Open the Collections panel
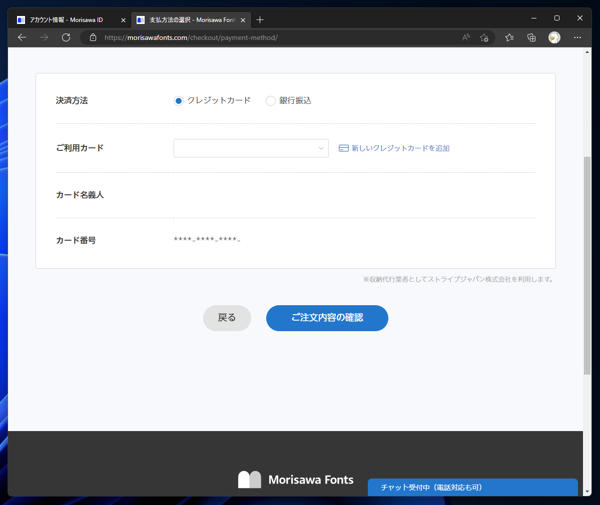This screenshot has height=505, width=600. 531,37
